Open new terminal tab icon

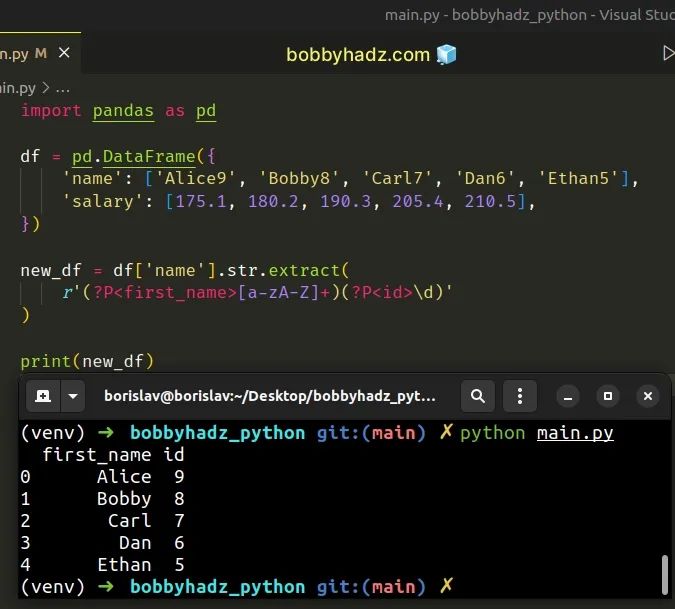point(43,396)
